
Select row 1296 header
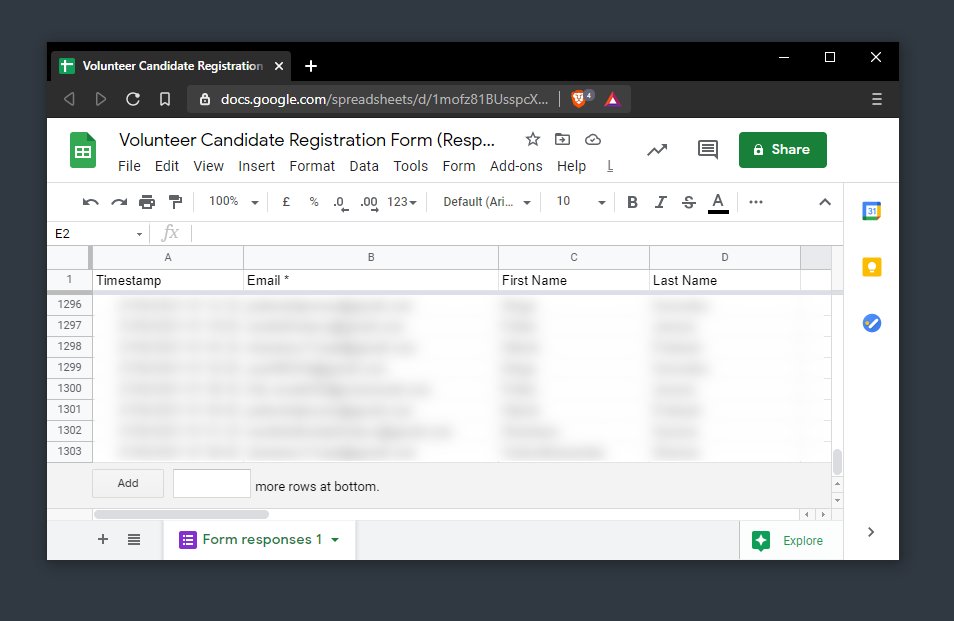pyautogui.click(x=69, y=304)
